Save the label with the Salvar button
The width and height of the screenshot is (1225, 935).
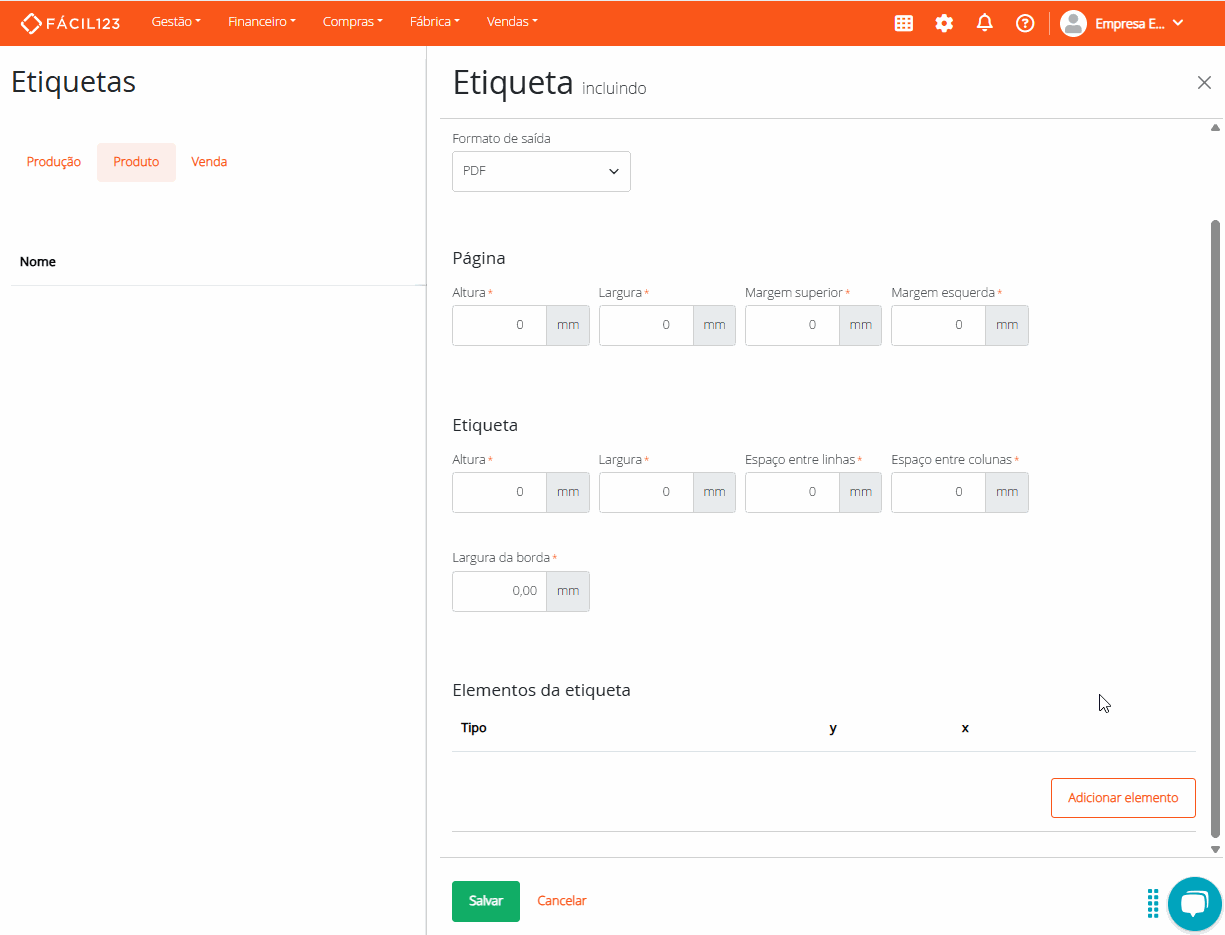point(485,900)
